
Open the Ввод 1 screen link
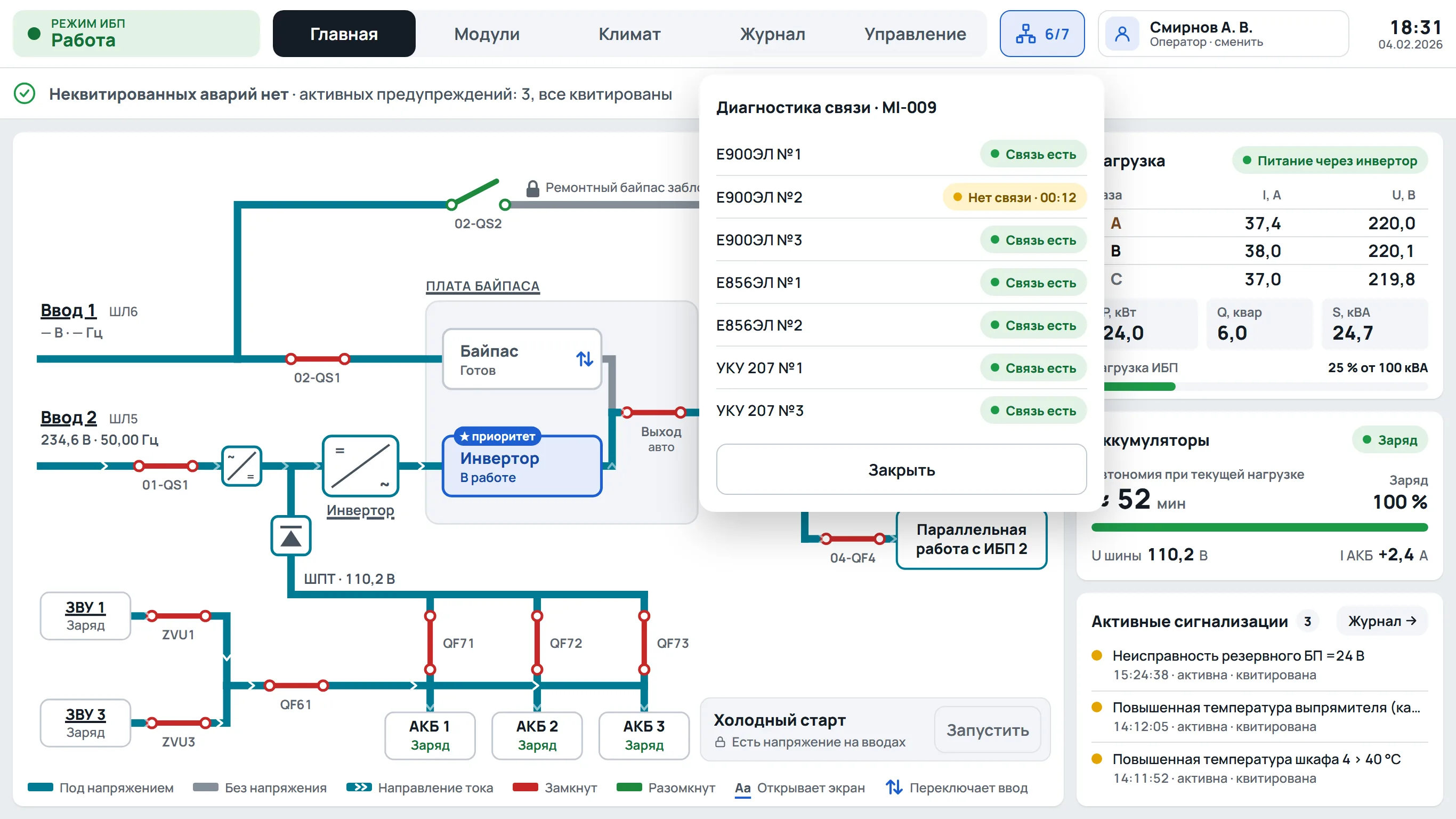[68, 310]
